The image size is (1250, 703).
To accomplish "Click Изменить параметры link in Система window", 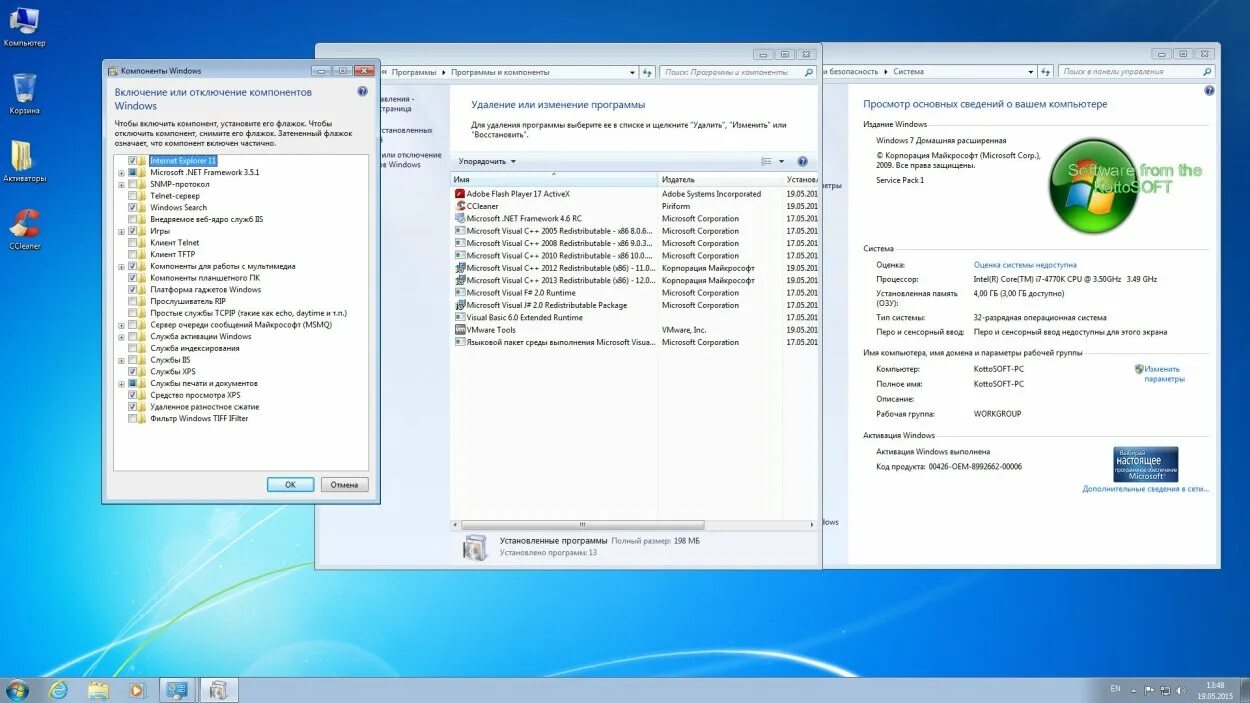I will coord(1164,374).
